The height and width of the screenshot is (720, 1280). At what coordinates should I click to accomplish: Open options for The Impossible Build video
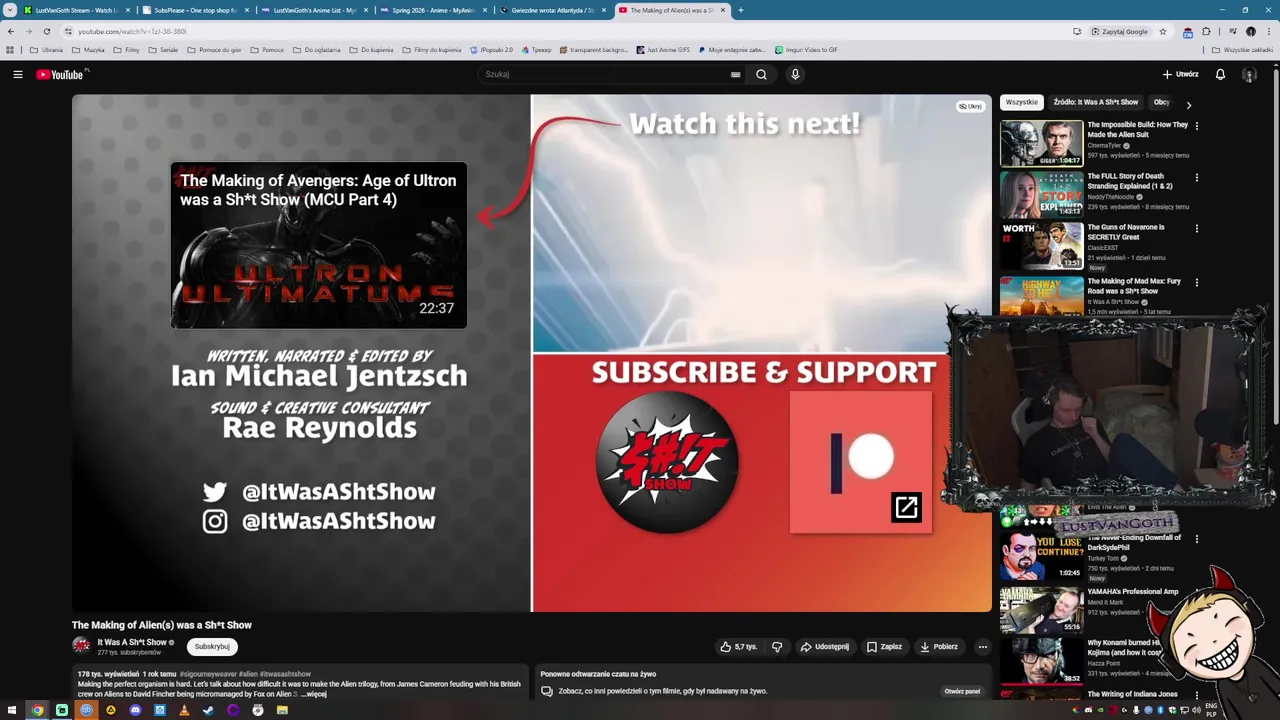point(1196,126)
